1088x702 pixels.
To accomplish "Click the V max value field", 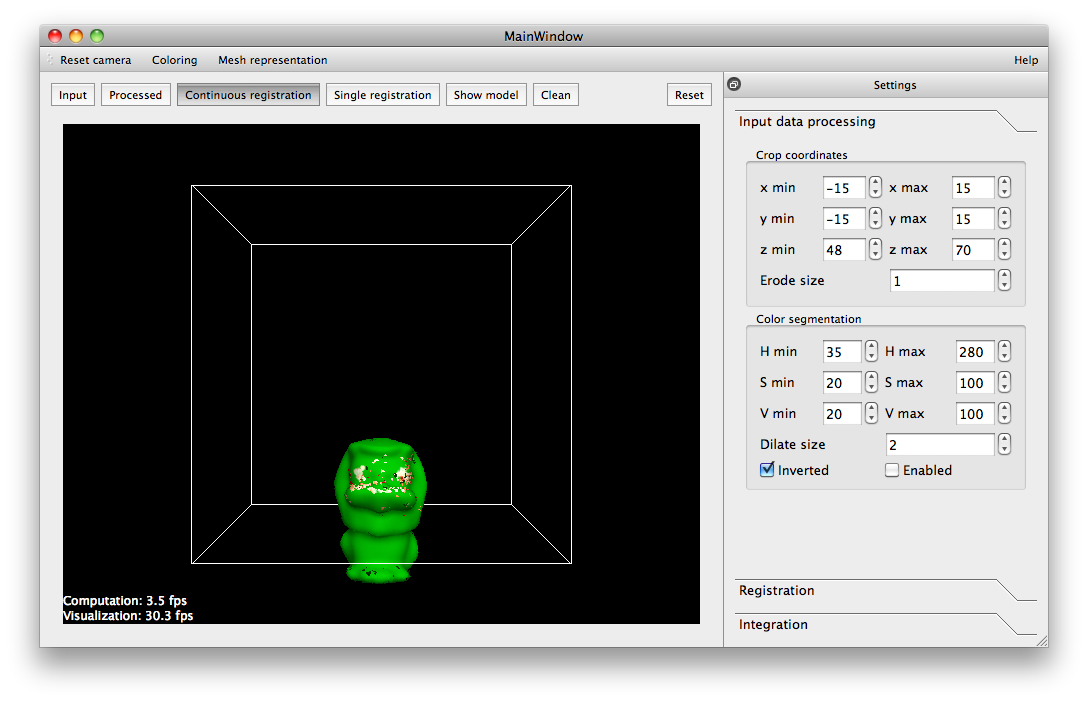I will tap(975, 414).
